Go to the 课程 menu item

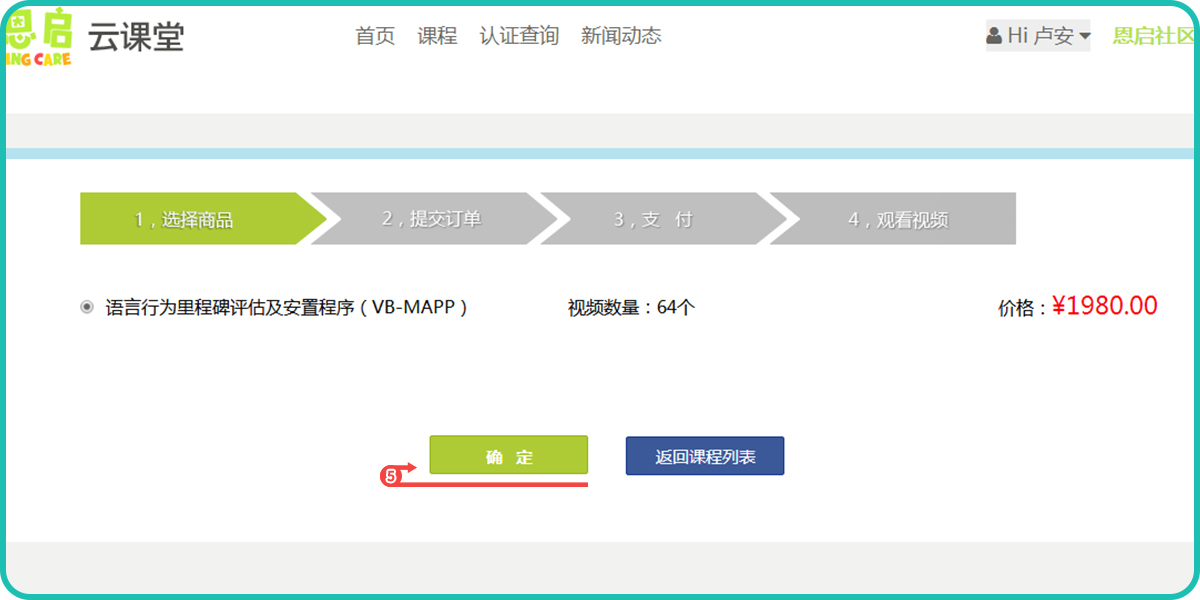click(x=437, y=36)
